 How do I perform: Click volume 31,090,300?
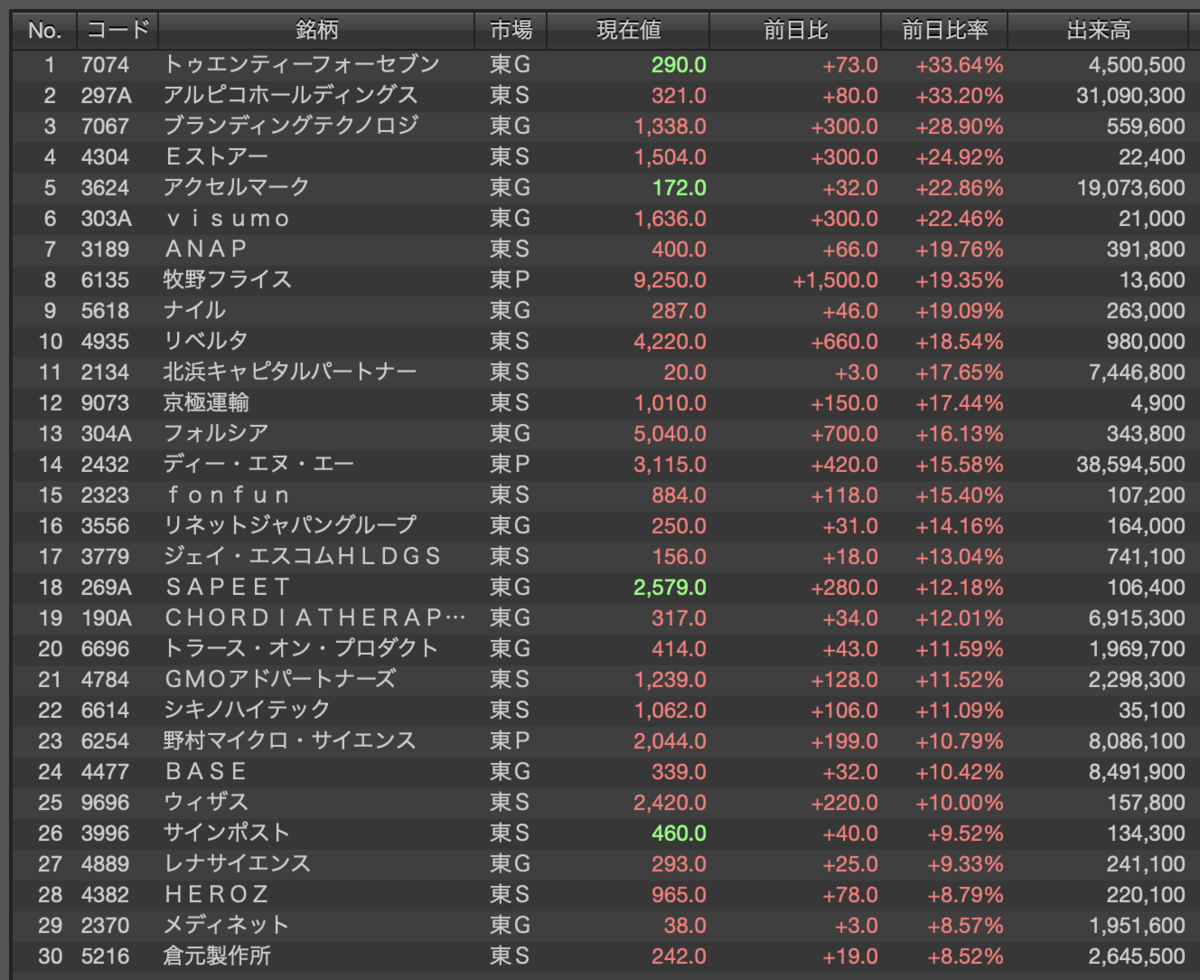coord(1131,96)
